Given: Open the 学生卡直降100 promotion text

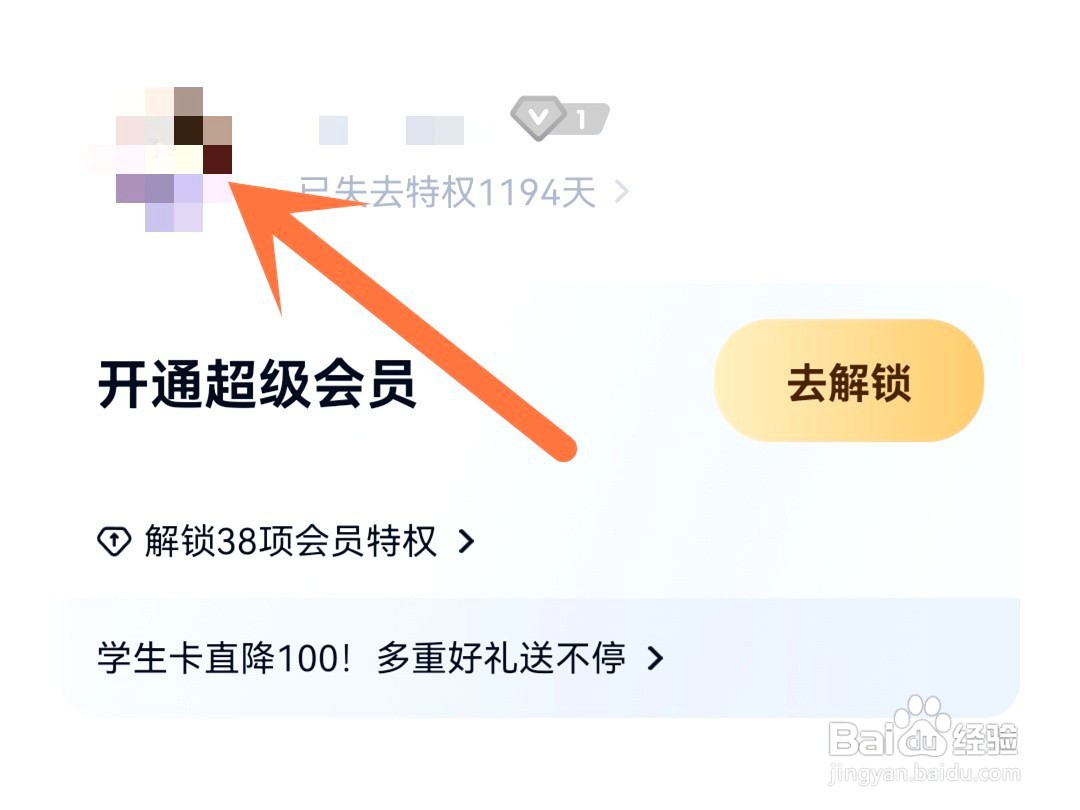Looking at the screenshot, I should (x=225, y=658).
